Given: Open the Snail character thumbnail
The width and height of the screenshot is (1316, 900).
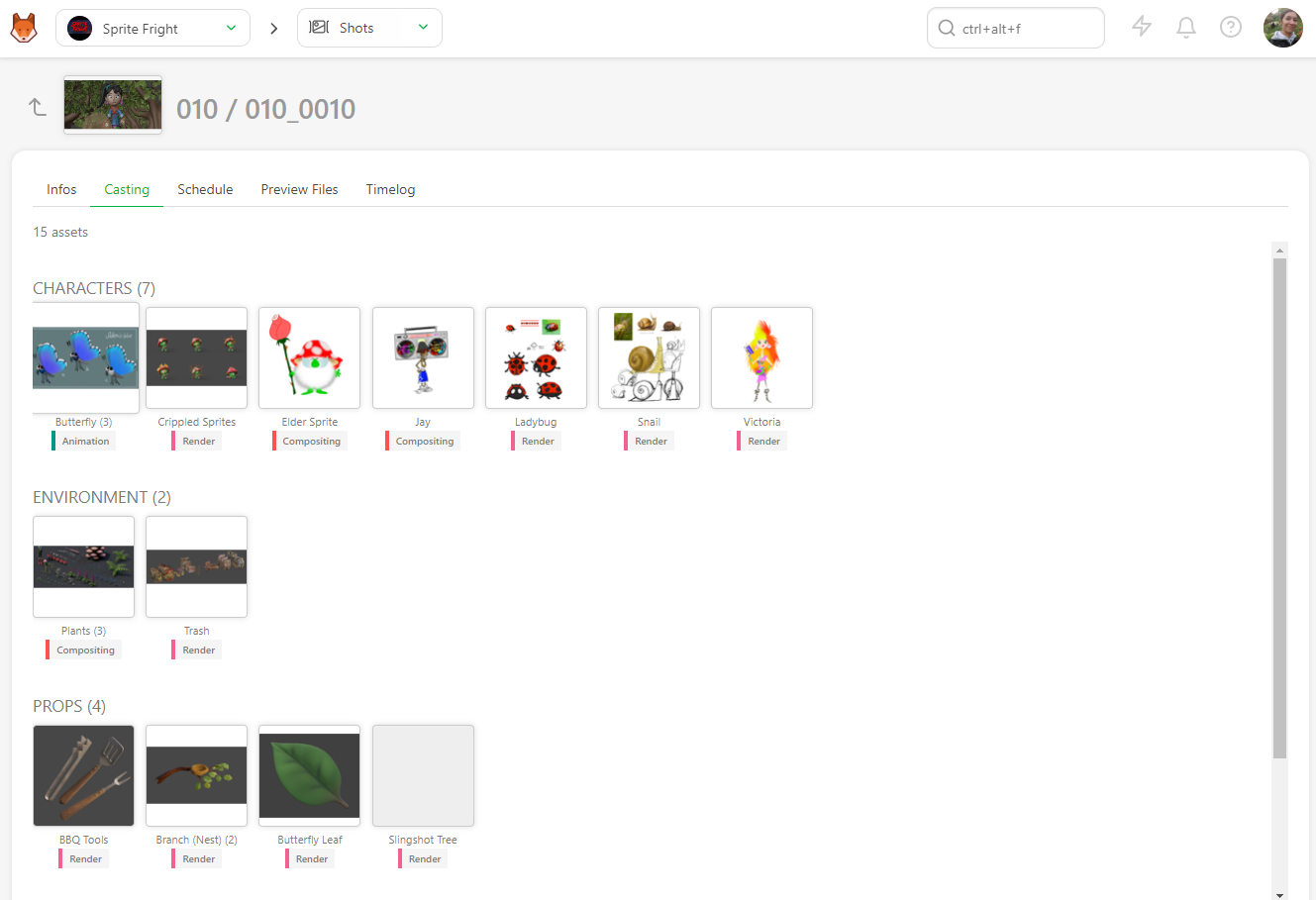Looking at the screenshot, I should [x=649, y=357].
